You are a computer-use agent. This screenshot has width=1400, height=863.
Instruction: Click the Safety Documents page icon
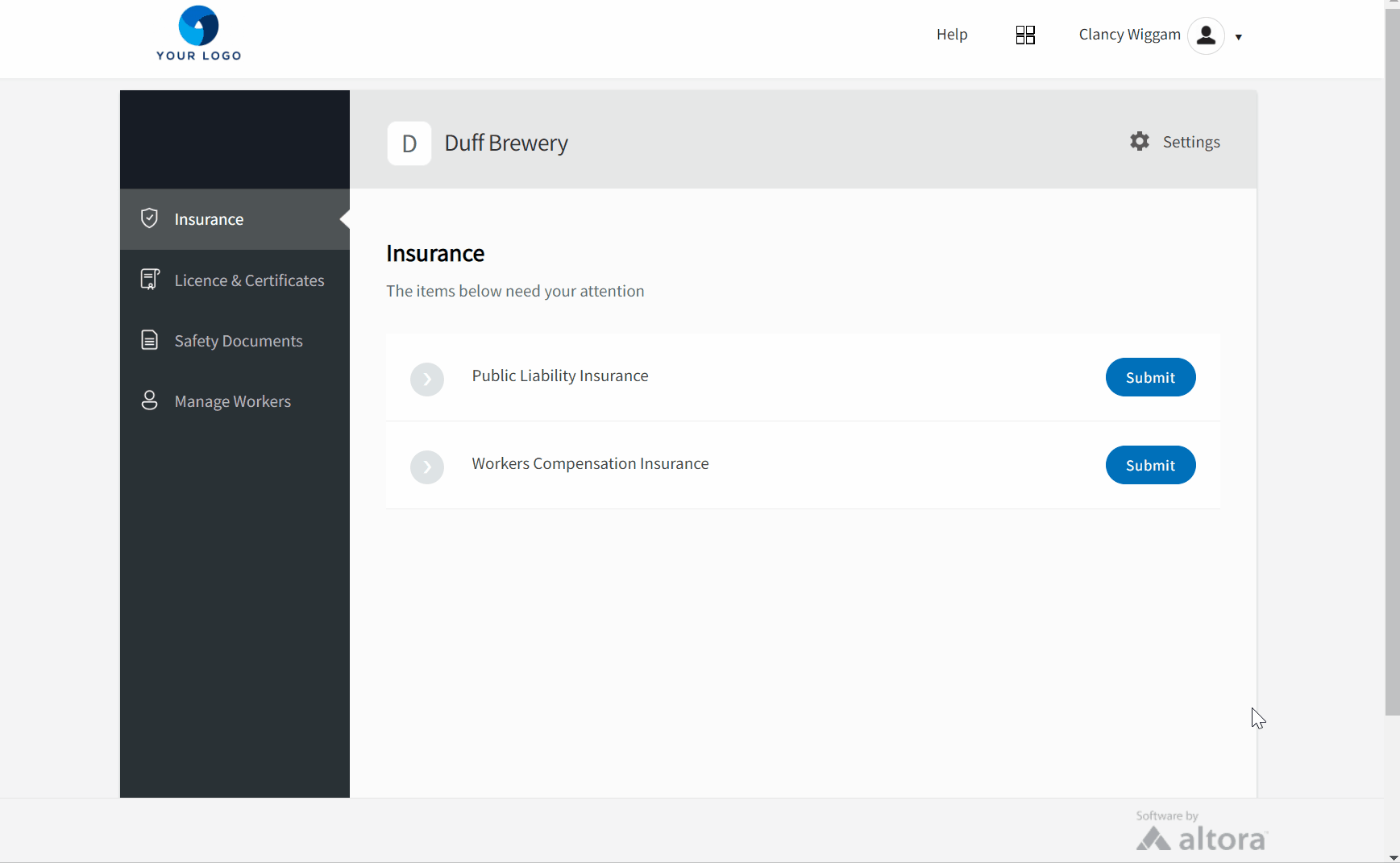149,340
